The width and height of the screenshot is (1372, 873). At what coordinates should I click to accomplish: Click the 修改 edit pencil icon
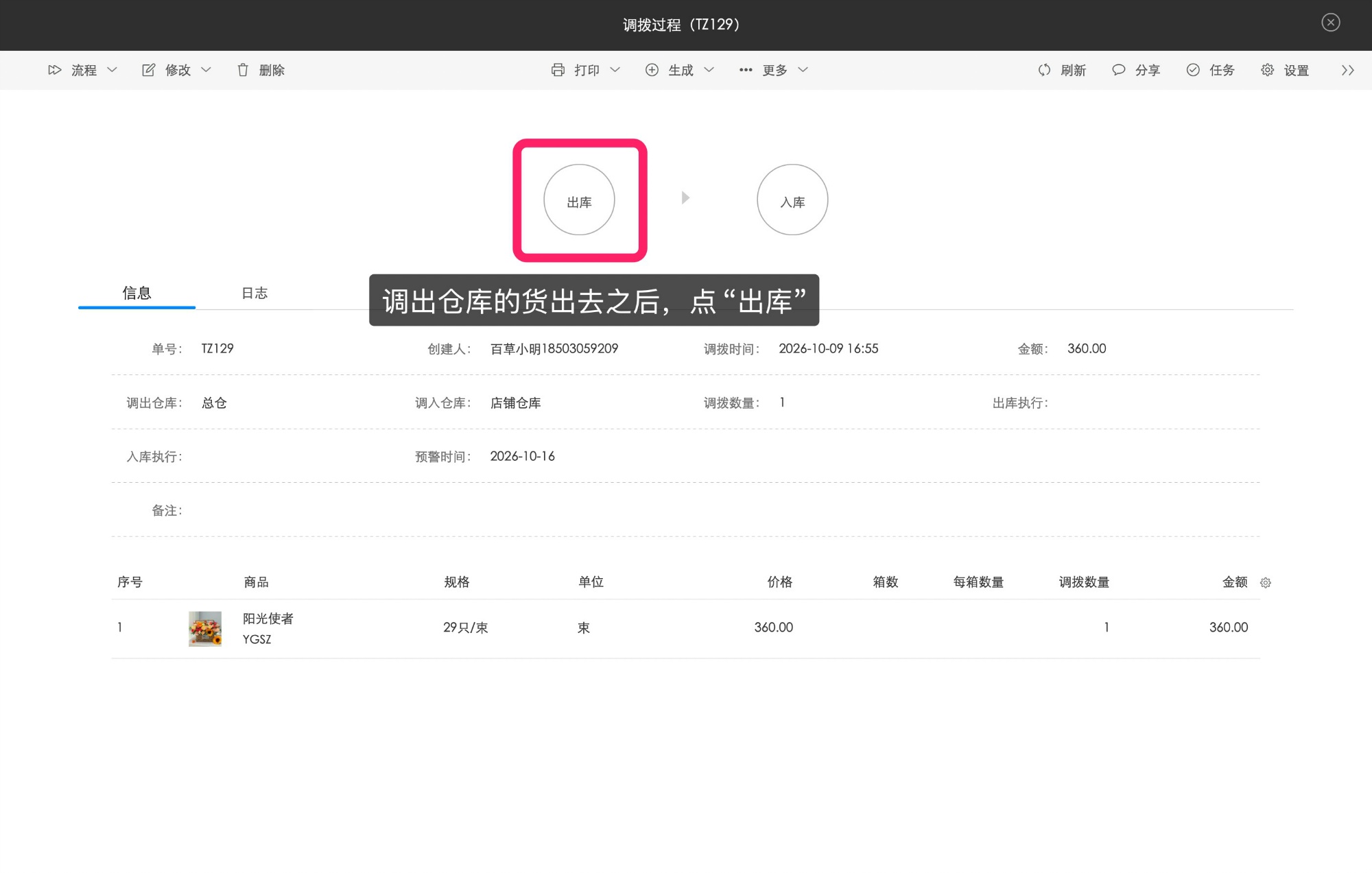pos(148,70)
